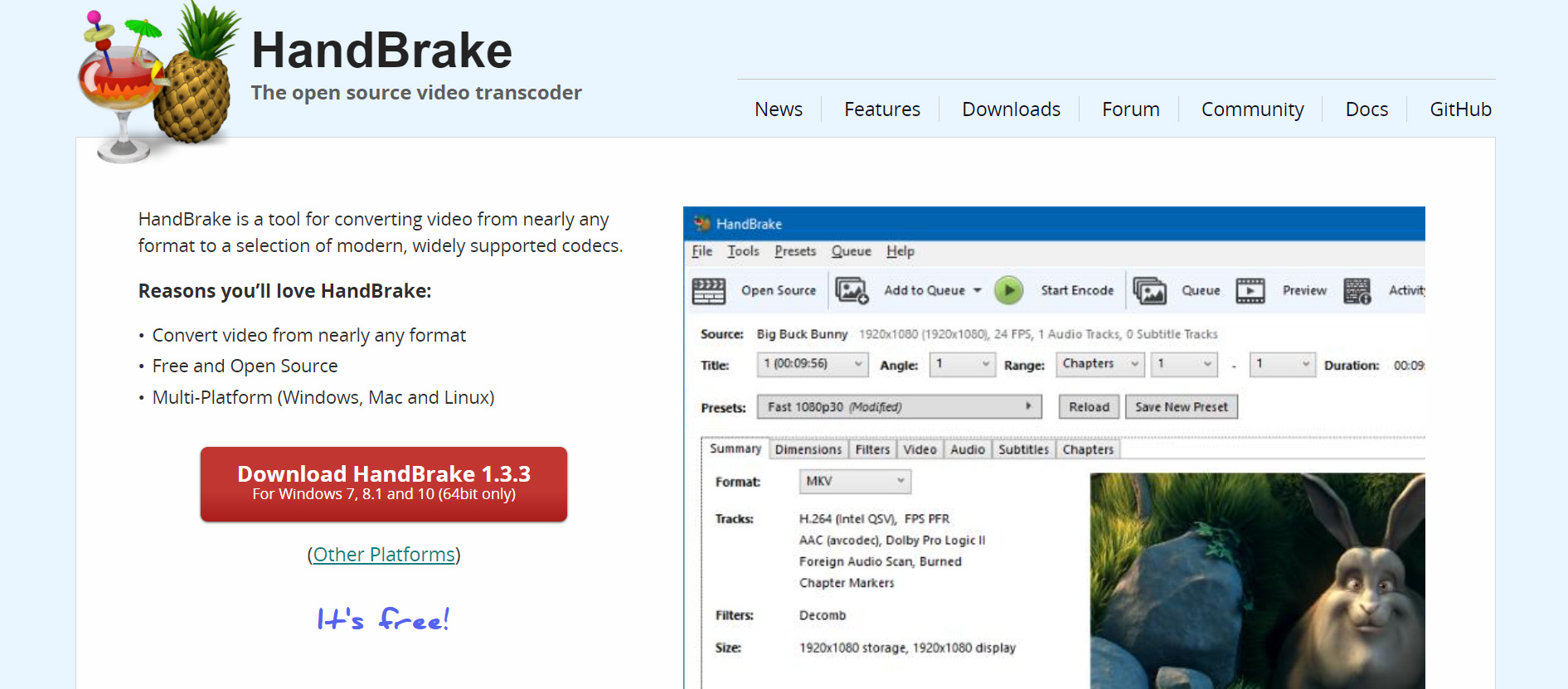Click the Start Encode toolbar label
Screen dimensions: 1568x689
[x=1077, y=290]
